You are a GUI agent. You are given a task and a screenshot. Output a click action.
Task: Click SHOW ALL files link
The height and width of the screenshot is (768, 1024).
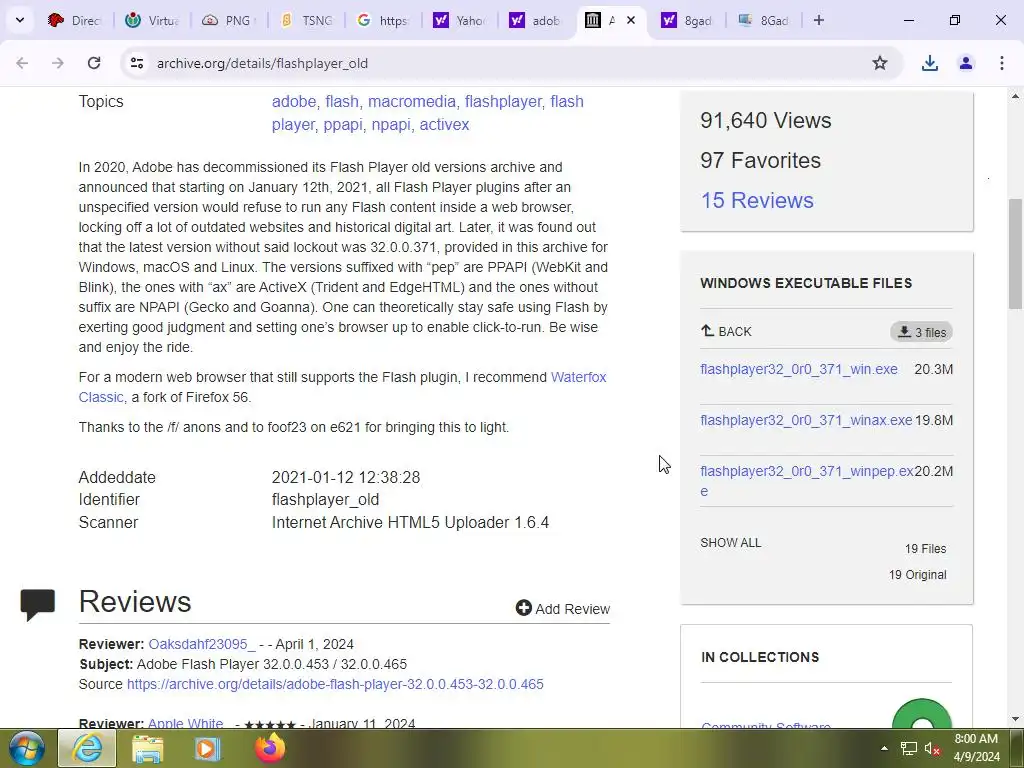731,543
